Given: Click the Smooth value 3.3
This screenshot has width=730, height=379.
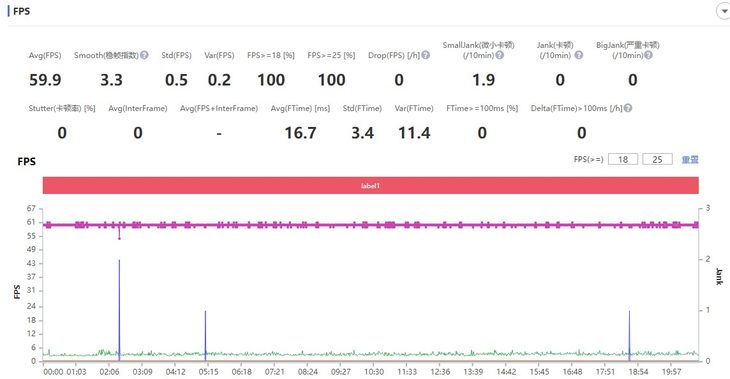Looking at the screenshot, I should 111,80.
